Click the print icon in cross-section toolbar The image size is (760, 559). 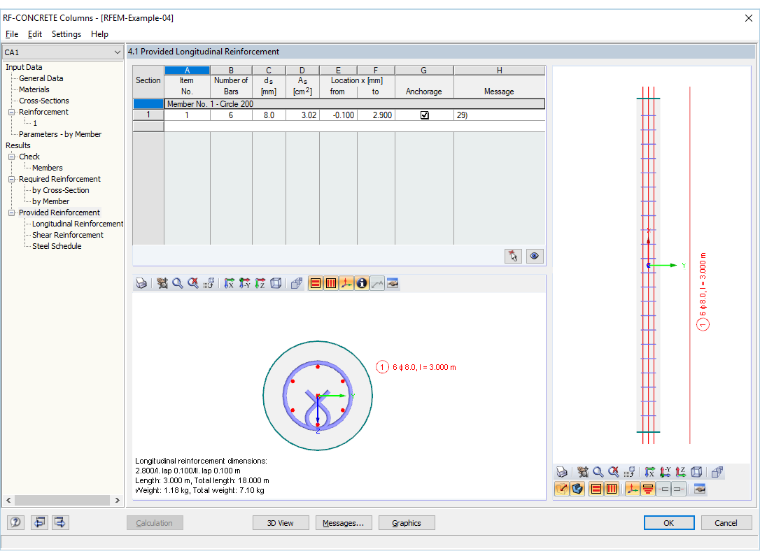[x=141, y=283]
